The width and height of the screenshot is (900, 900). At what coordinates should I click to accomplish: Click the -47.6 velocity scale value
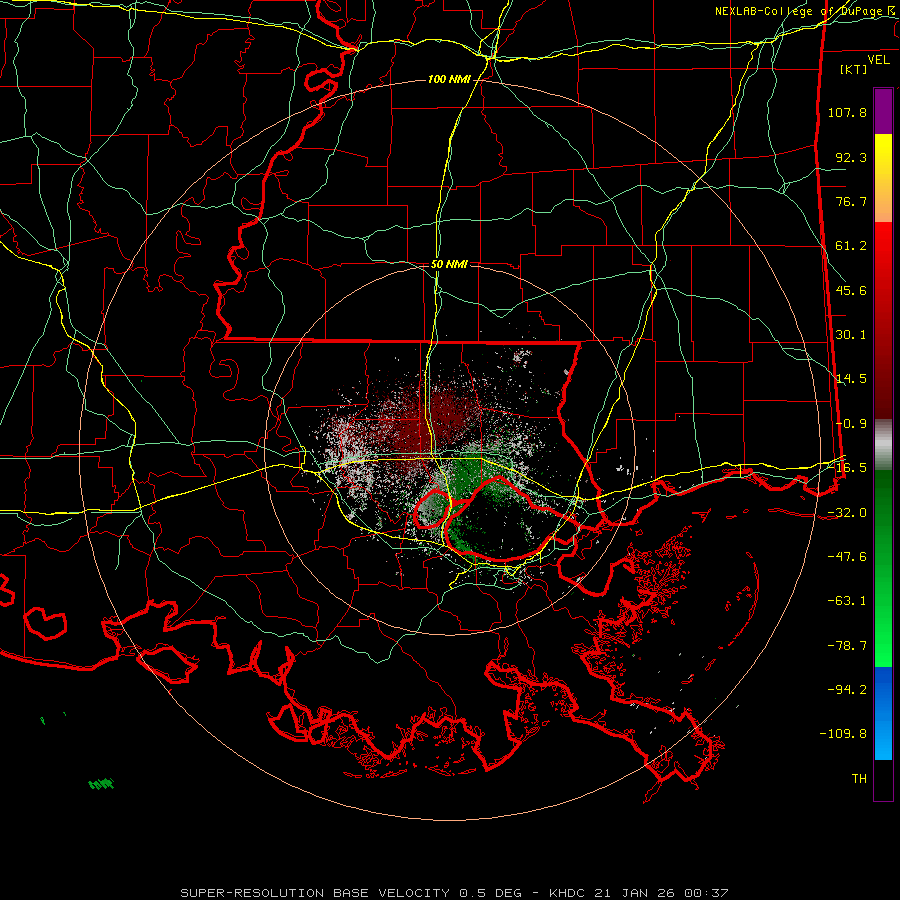847,557
